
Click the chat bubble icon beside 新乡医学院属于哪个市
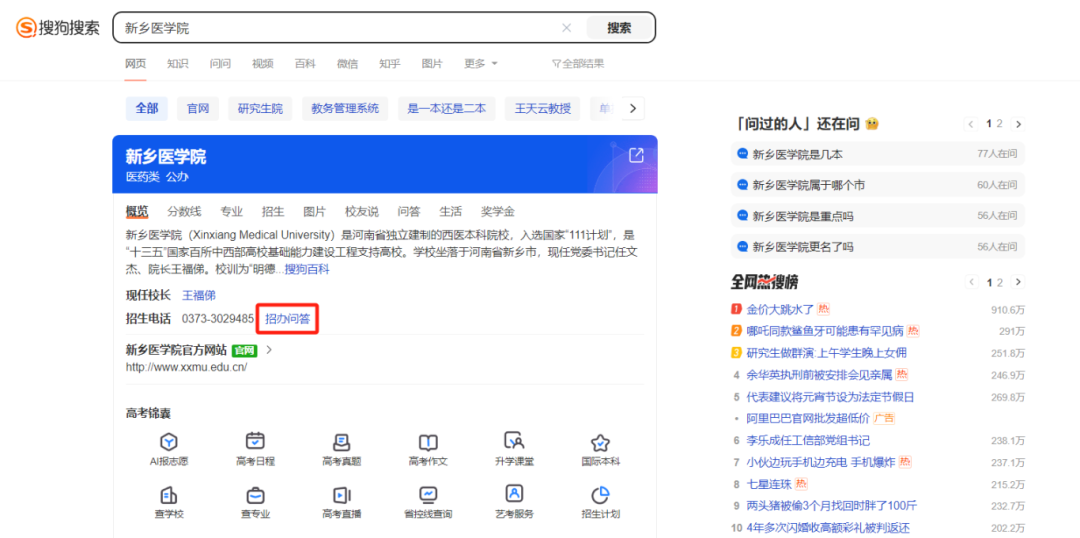[742, 185]
